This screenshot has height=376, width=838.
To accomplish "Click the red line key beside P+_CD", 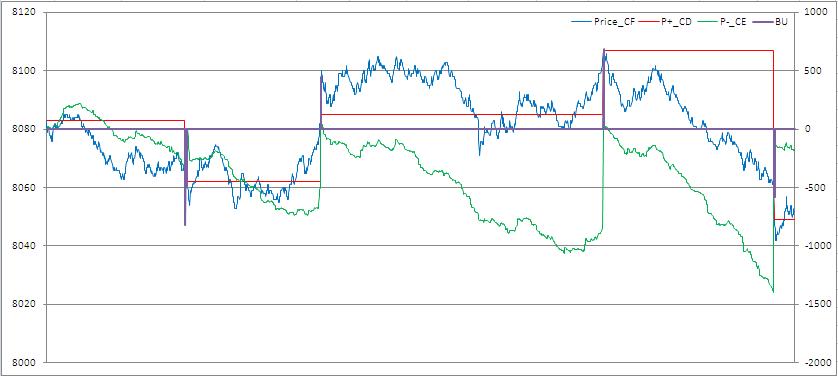I will pyautogui.click(x=648, y=22).
